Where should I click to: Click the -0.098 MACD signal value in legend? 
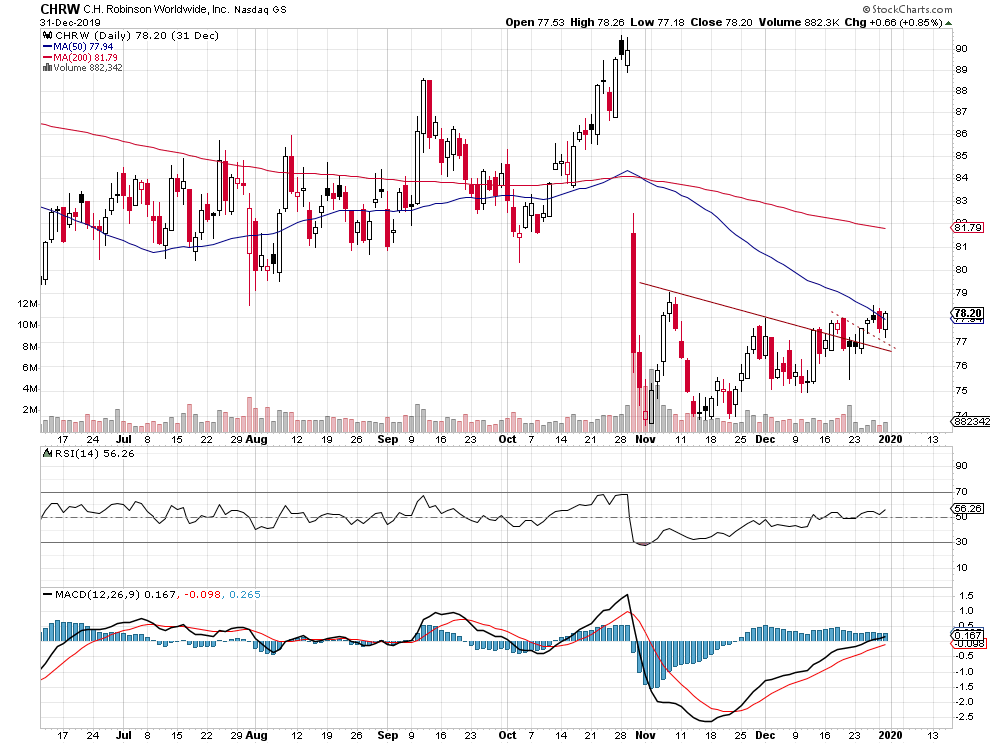(201, 594)
